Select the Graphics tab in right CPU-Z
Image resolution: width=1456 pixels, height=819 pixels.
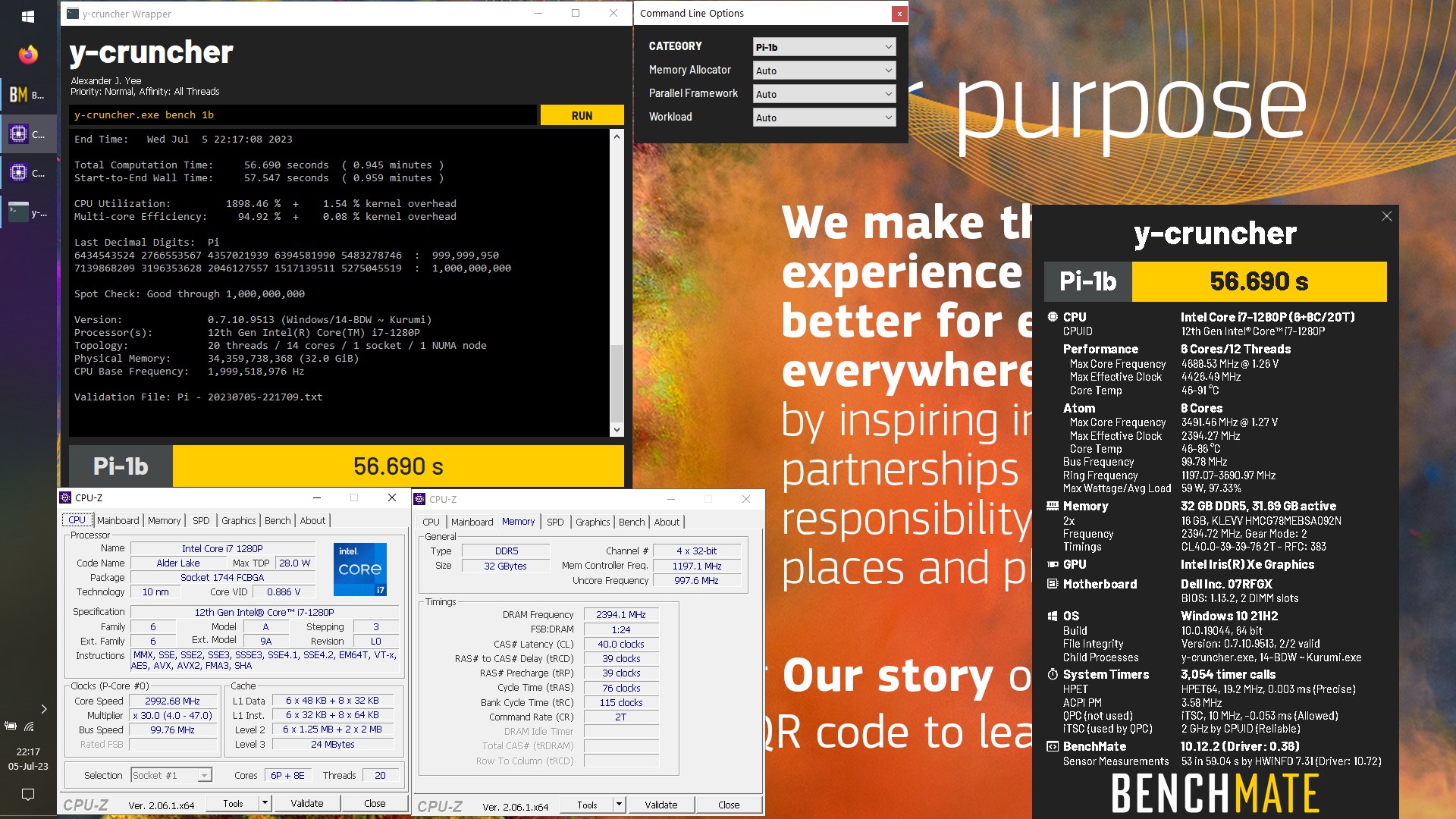tap(593, 522)
